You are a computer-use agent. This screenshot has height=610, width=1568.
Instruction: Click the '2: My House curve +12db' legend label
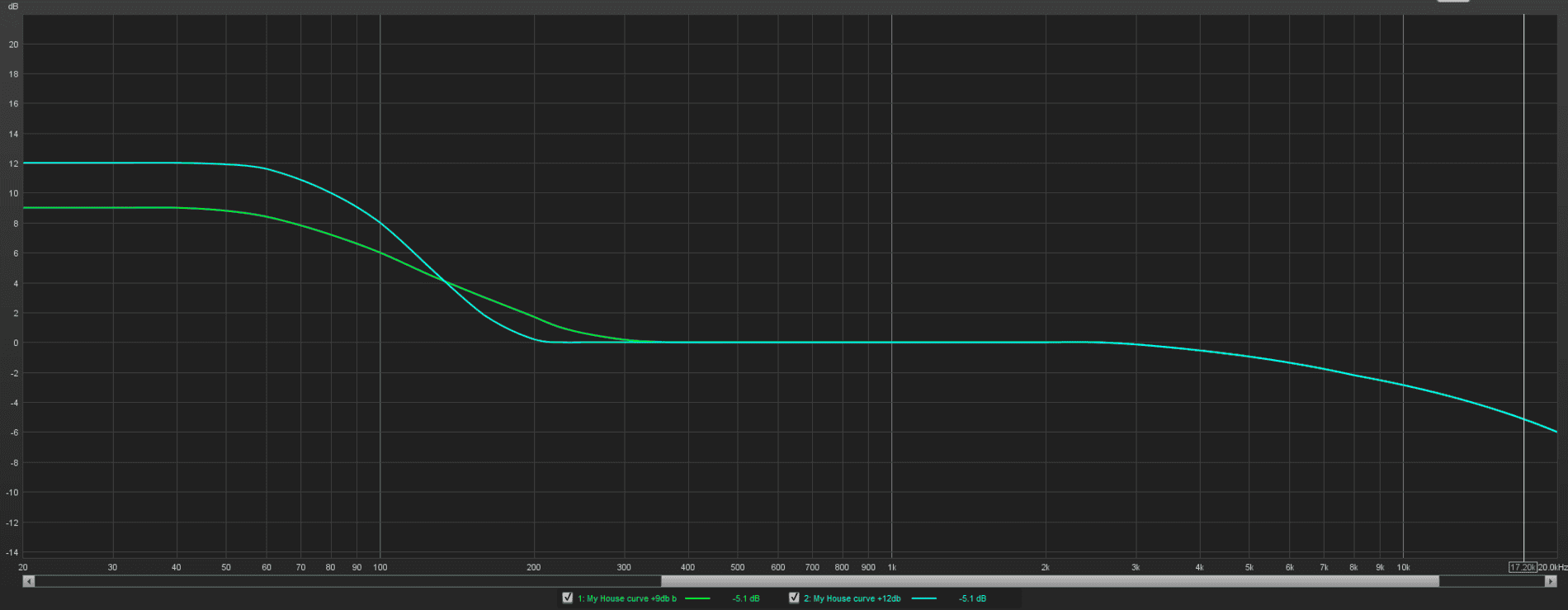tap(852, 598)
